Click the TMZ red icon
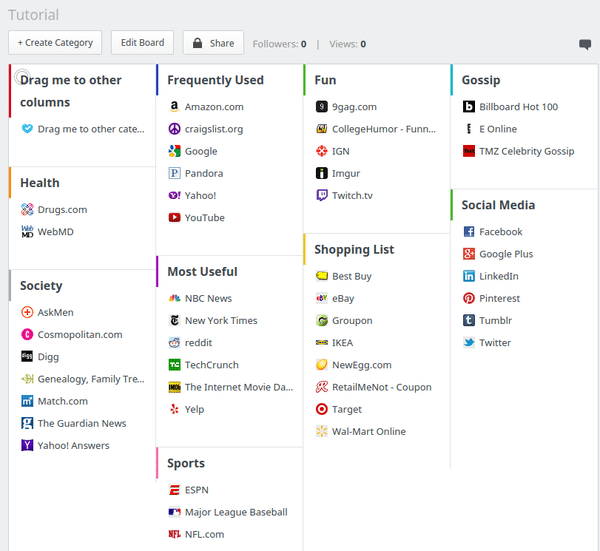The height and width of the screenshot is (551, 600). pyautogui.click(x=469, y=151)
